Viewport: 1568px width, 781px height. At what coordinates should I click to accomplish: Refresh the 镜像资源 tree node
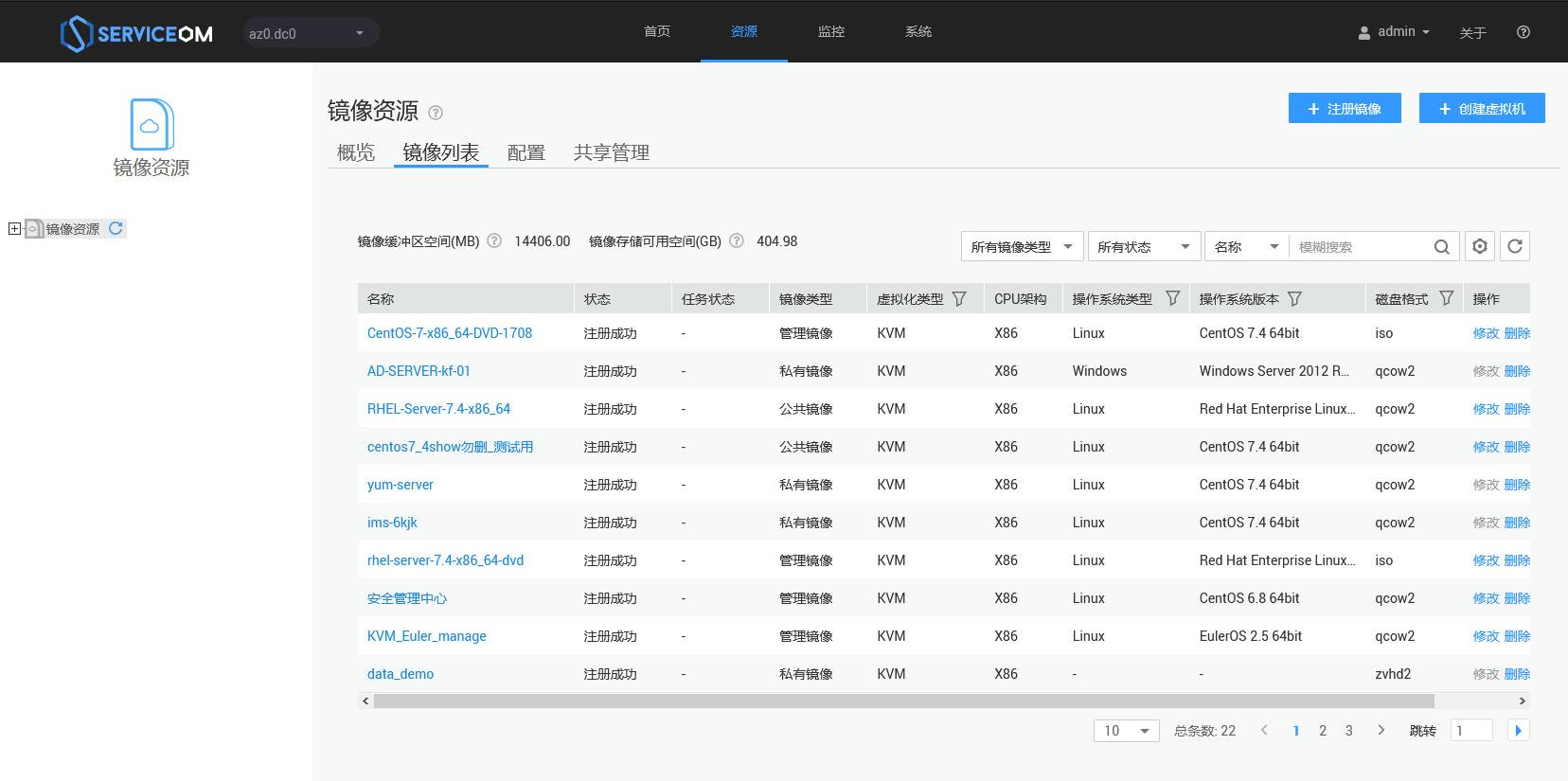coord(116,228)
